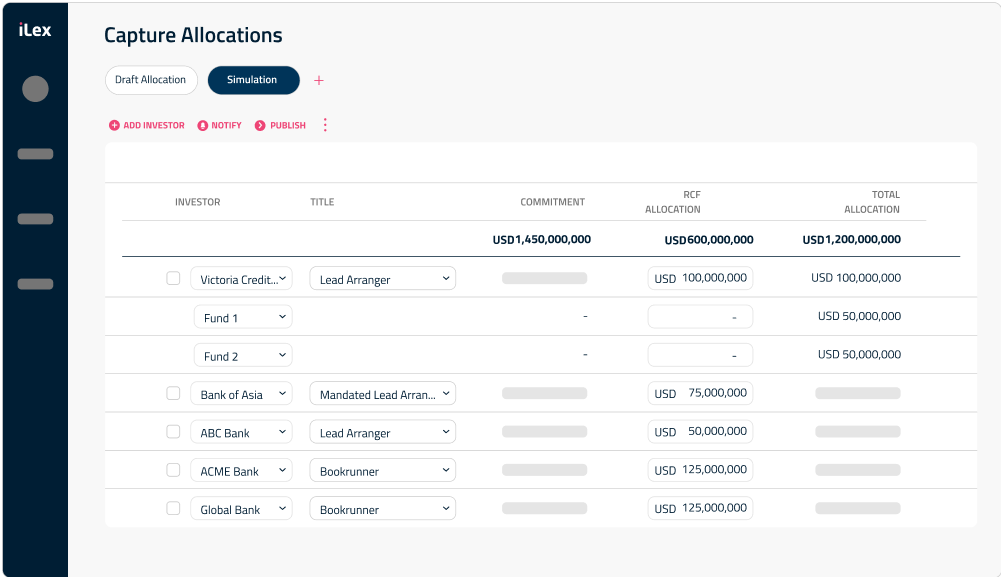The height and width of the screenshot is (577, 1001).
Task: Click the Capture Allocations page heading
Action: [x=193, y=35]
